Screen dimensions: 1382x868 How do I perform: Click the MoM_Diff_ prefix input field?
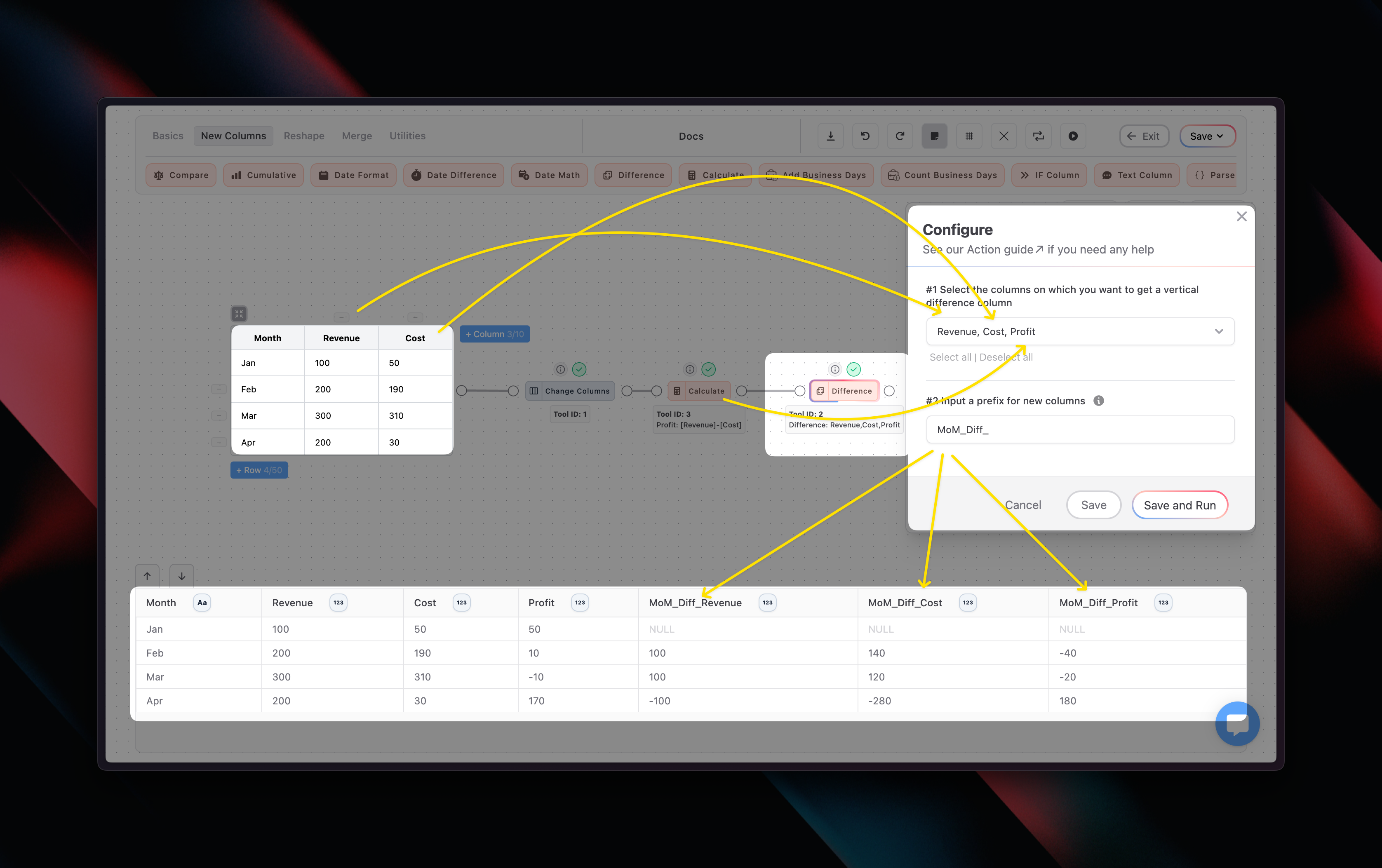(1079, 430)
